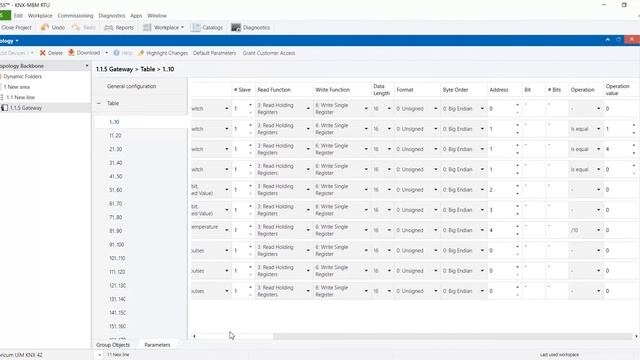Select table page 21..30
The width and height of the screenshot is (640, 360).
[x=116, y=149]
